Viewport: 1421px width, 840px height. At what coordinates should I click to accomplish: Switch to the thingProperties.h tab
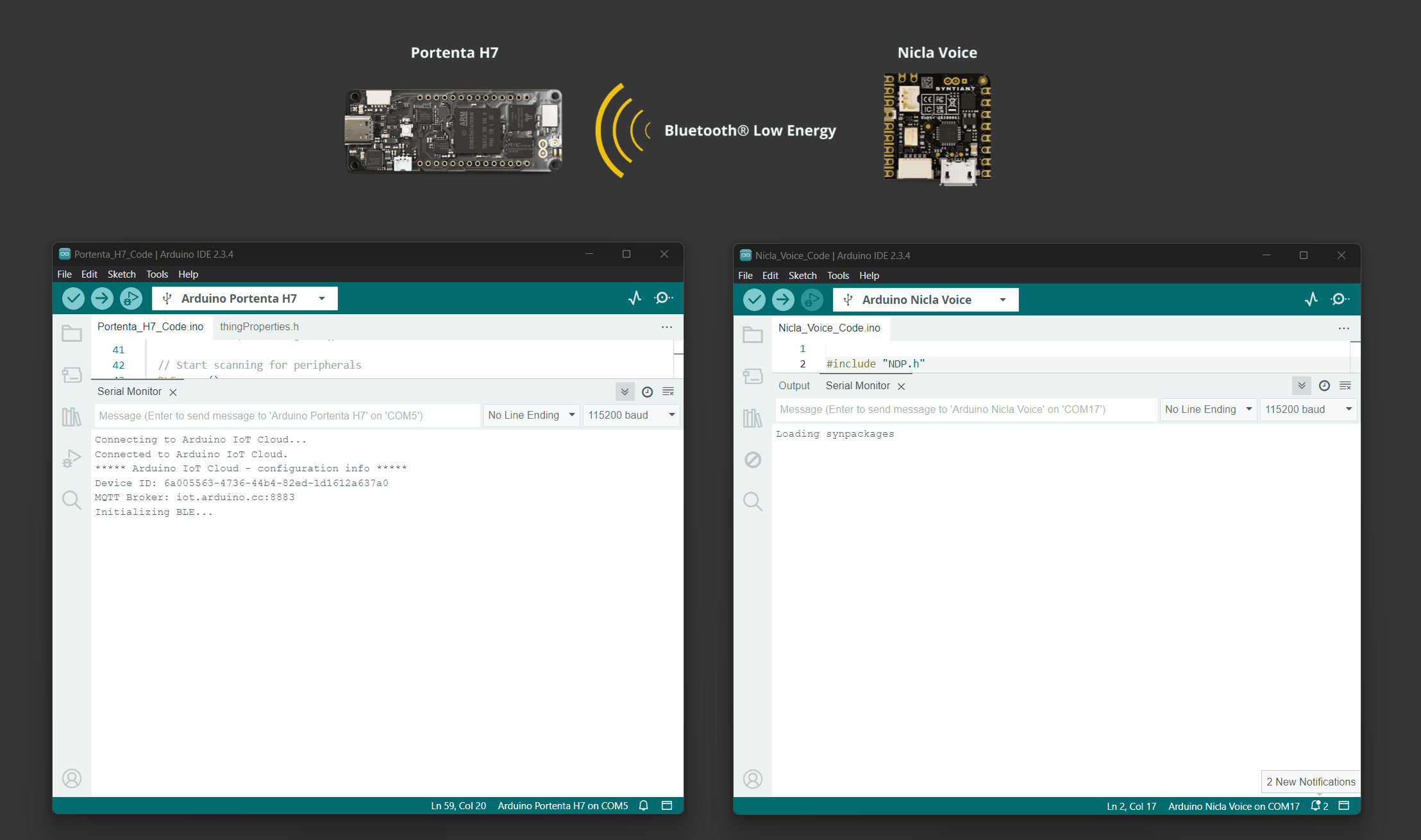[259, 326]
